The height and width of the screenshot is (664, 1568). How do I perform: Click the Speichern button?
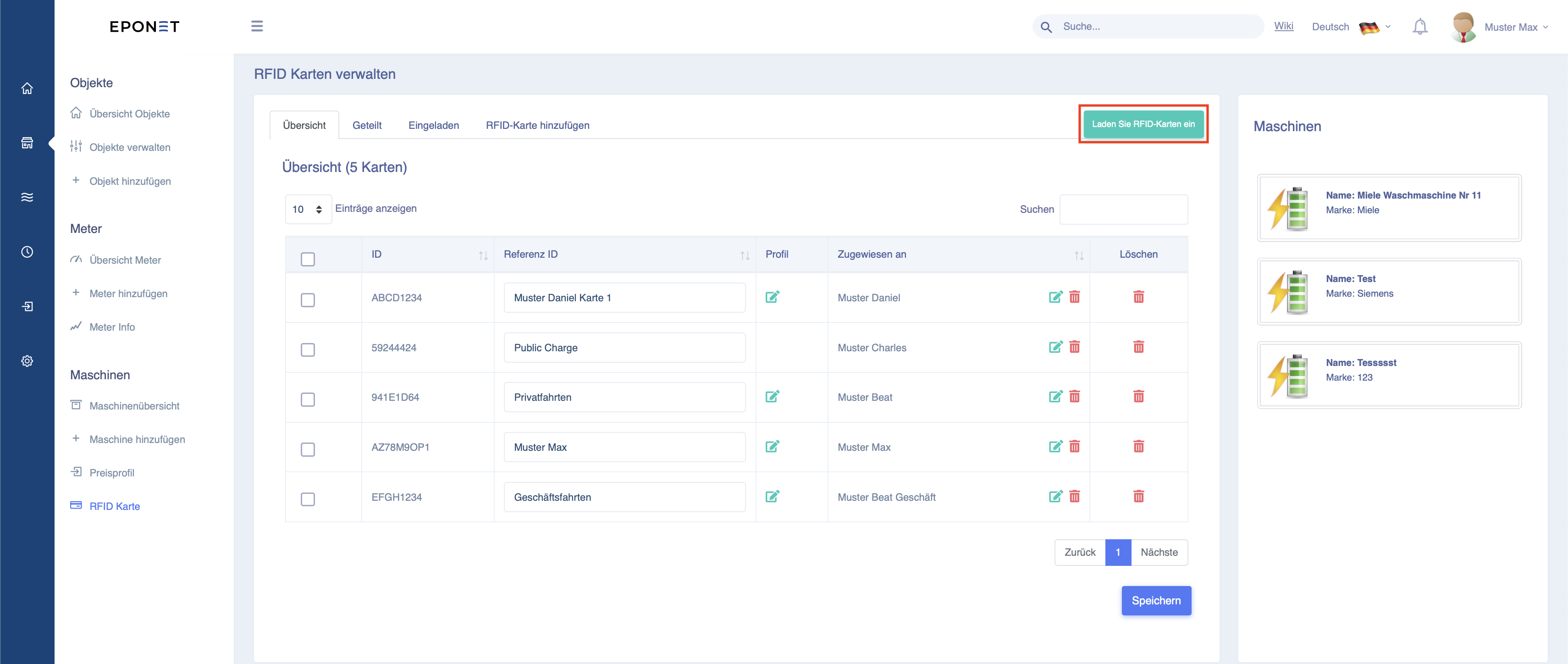pos(1156,601)
